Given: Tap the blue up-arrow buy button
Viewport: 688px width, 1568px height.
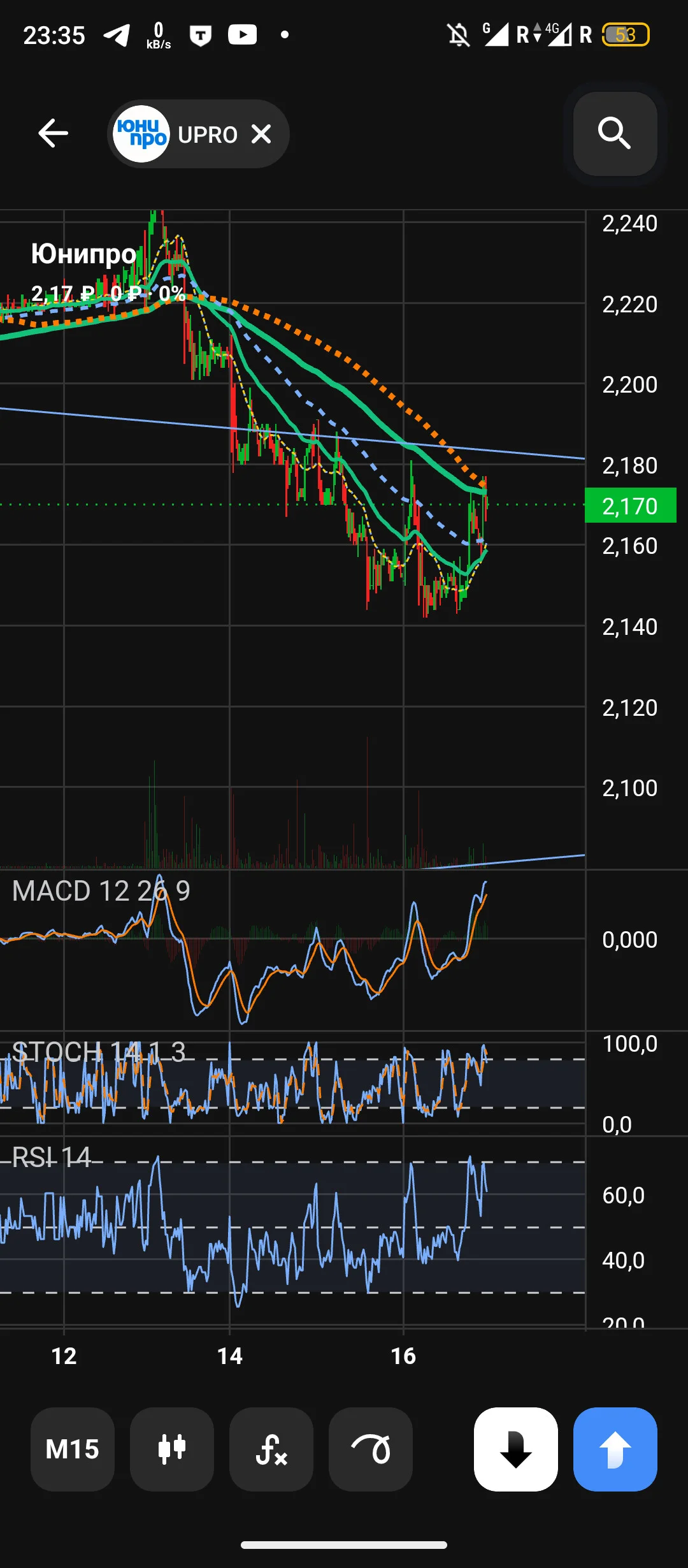Looking at the screenshot, I should (x=615, y=1449).
